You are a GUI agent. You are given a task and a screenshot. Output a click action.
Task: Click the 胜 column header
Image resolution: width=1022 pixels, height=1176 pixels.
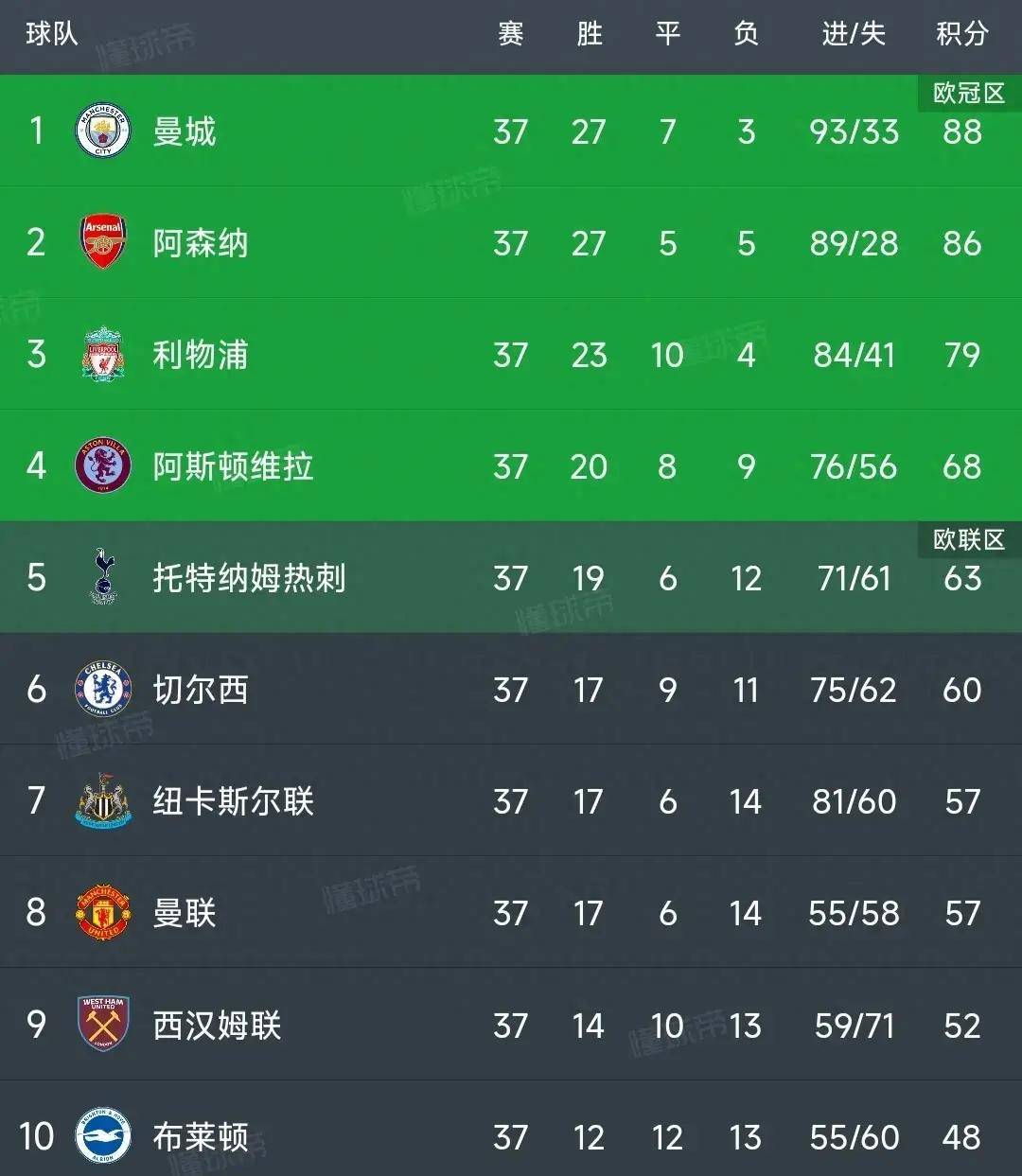pyautogui.click(x=589, y=35)
